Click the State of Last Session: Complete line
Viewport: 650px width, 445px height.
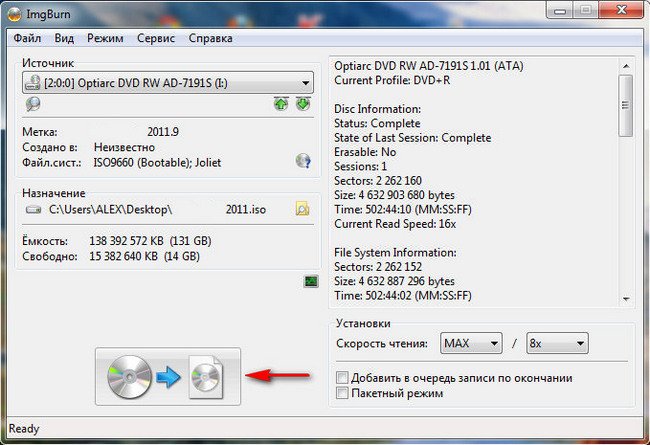point(412,138)
